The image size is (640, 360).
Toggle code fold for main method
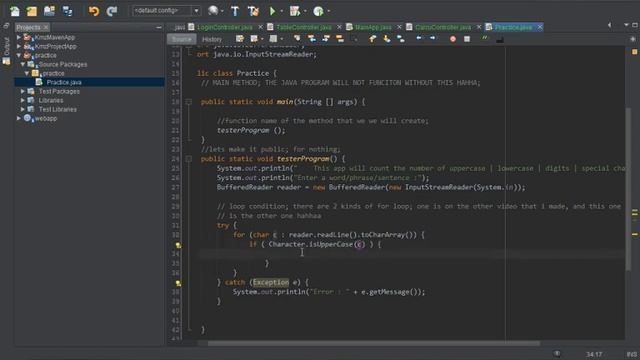pyautogui.click(x=189, y=102)
